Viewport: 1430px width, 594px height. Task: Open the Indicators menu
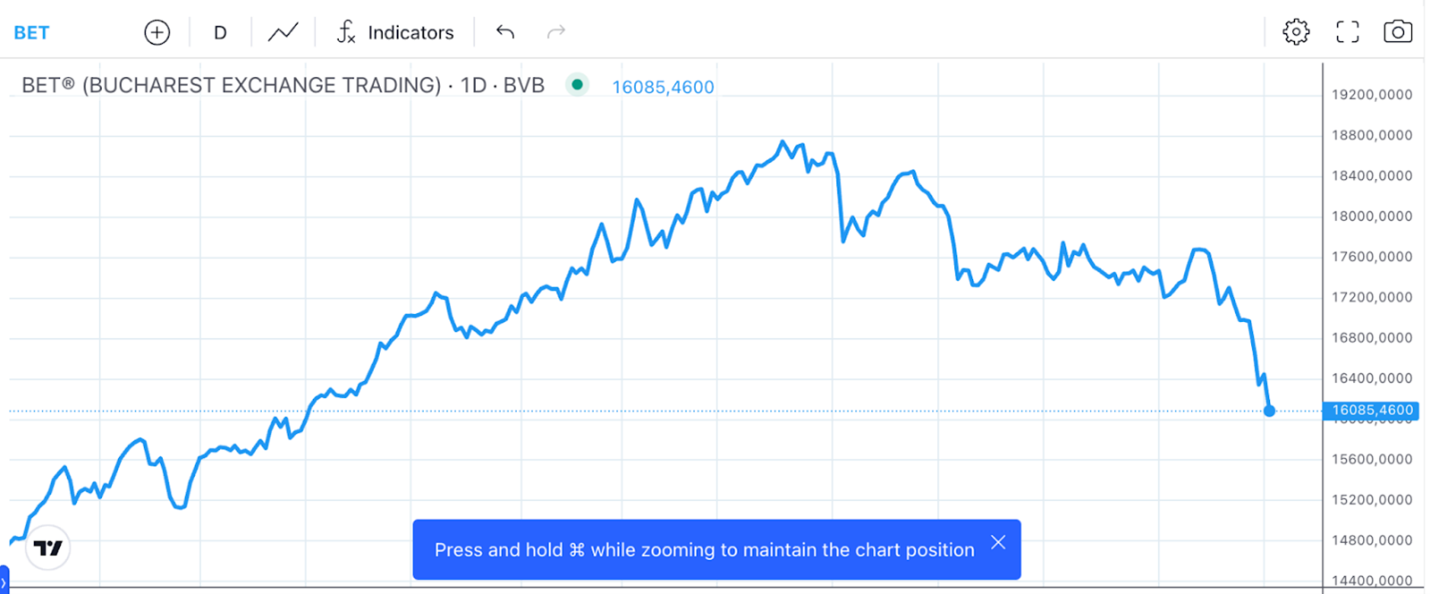[x=410, y=32]
